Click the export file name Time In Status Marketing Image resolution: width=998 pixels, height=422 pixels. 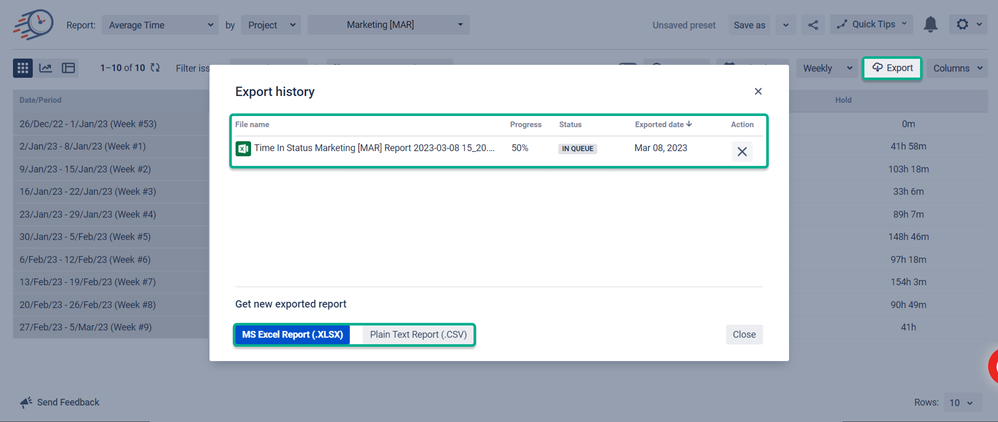coord(374,148)
